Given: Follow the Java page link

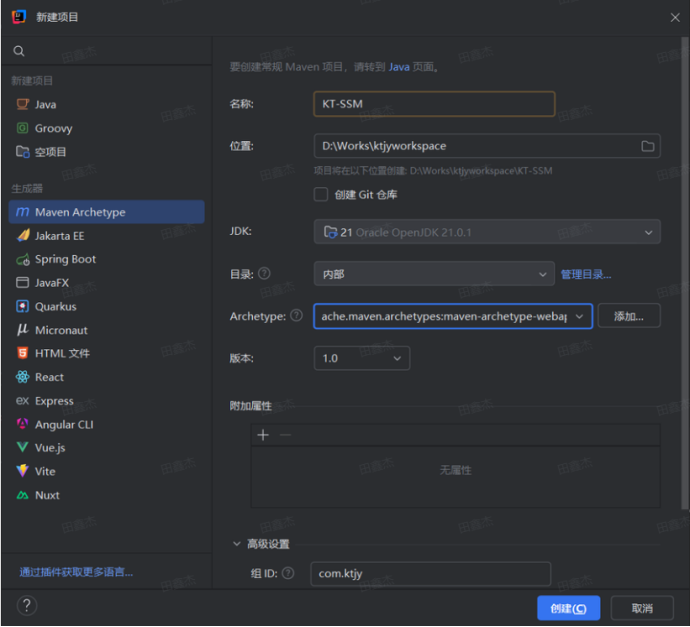Looking at the screenshot, I should tap(399, 67).
